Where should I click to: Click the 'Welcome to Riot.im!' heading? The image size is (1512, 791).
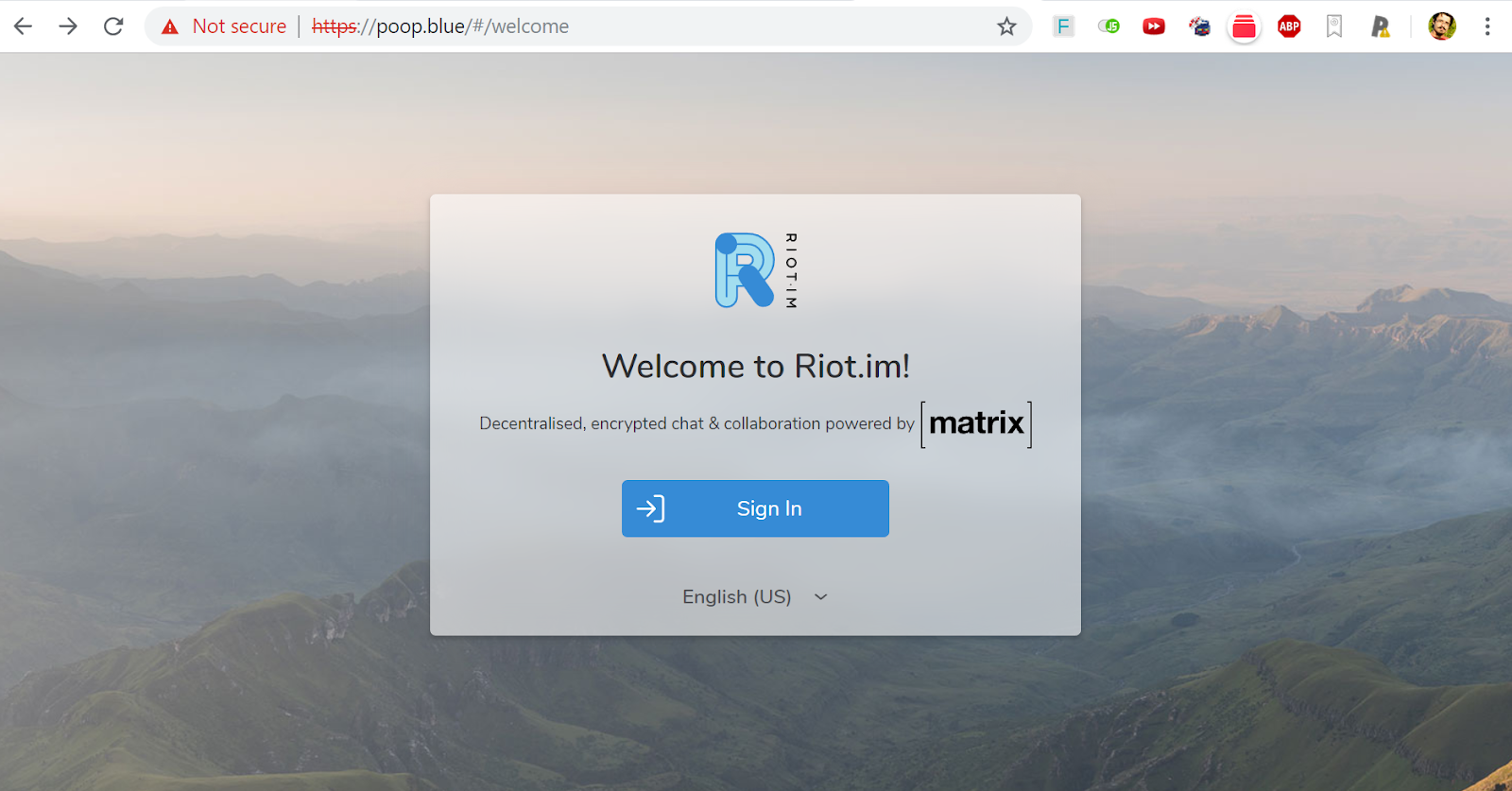click(755, 366)
